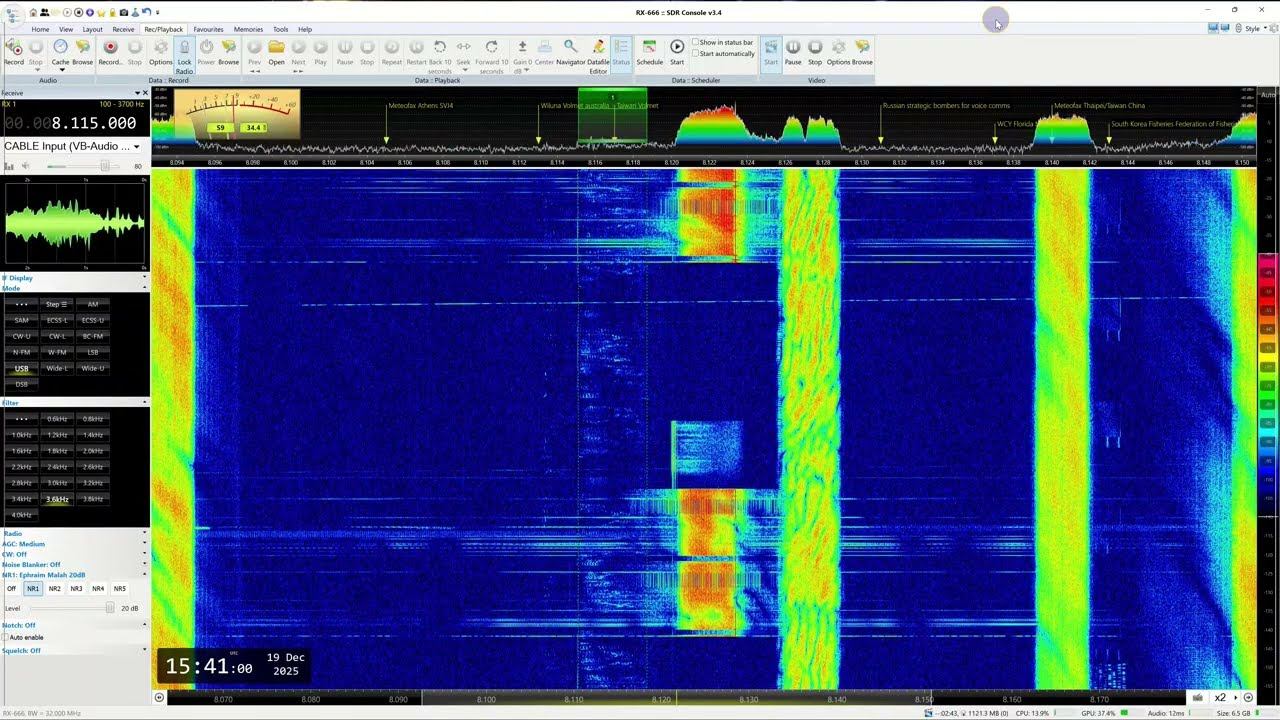Viewport: 1280px width, 720px height.
Task: Pause the video recording
Action: pyautogui.click(x=793, y=52)
